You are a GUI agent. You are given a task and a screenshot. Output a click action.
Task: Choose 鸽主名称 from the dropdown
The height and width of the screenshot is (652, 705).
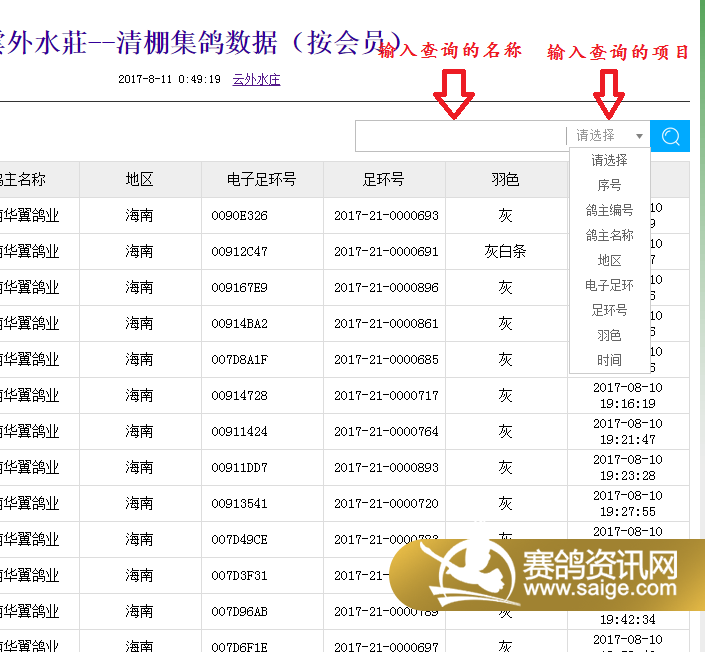point(609,235)
